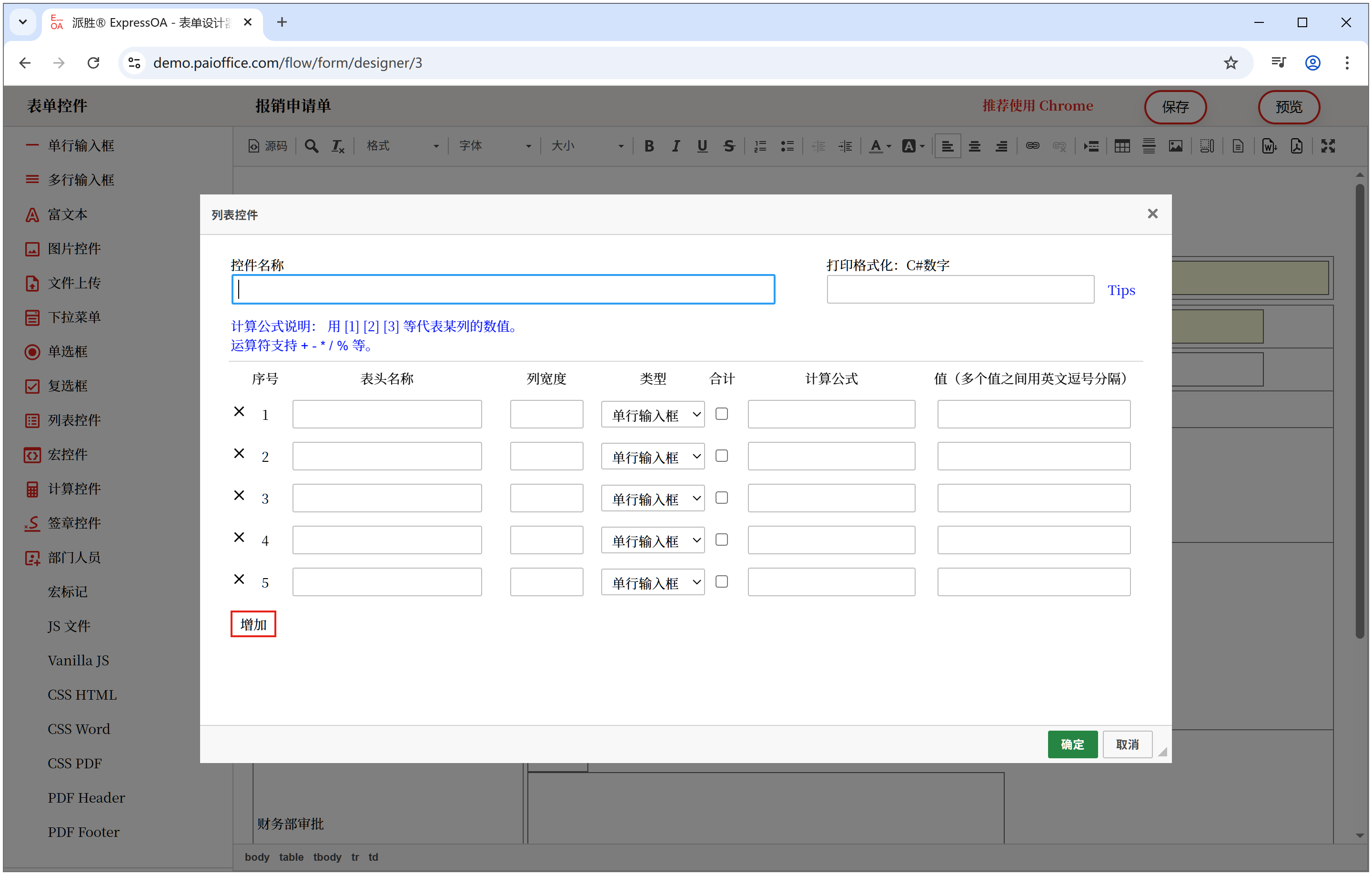The image size is (1372, 876).
Task: Close the 列表控件 dialog with X
Action: point(1152,214)
